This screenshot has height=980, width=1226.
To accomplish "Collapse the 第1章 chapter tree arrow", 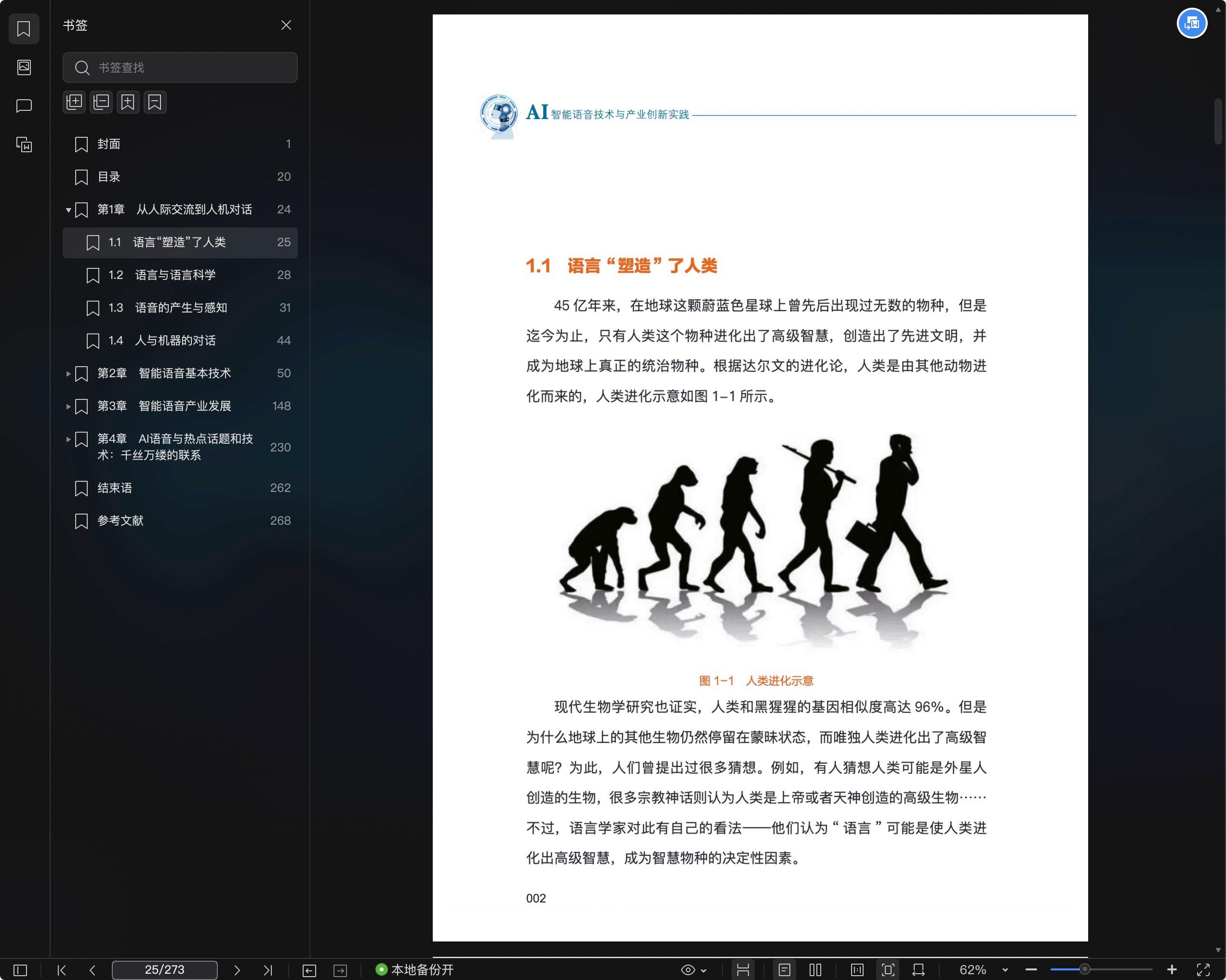I will 68,211.
